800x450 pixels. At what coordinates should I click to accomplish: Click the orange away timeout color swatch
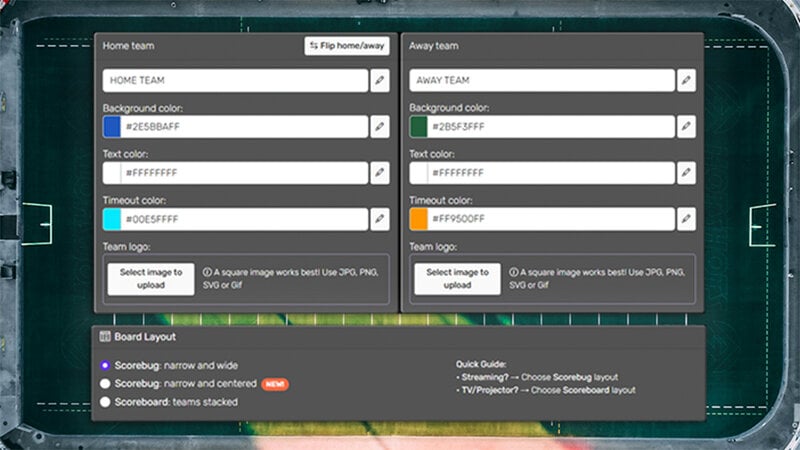[418, 219]
